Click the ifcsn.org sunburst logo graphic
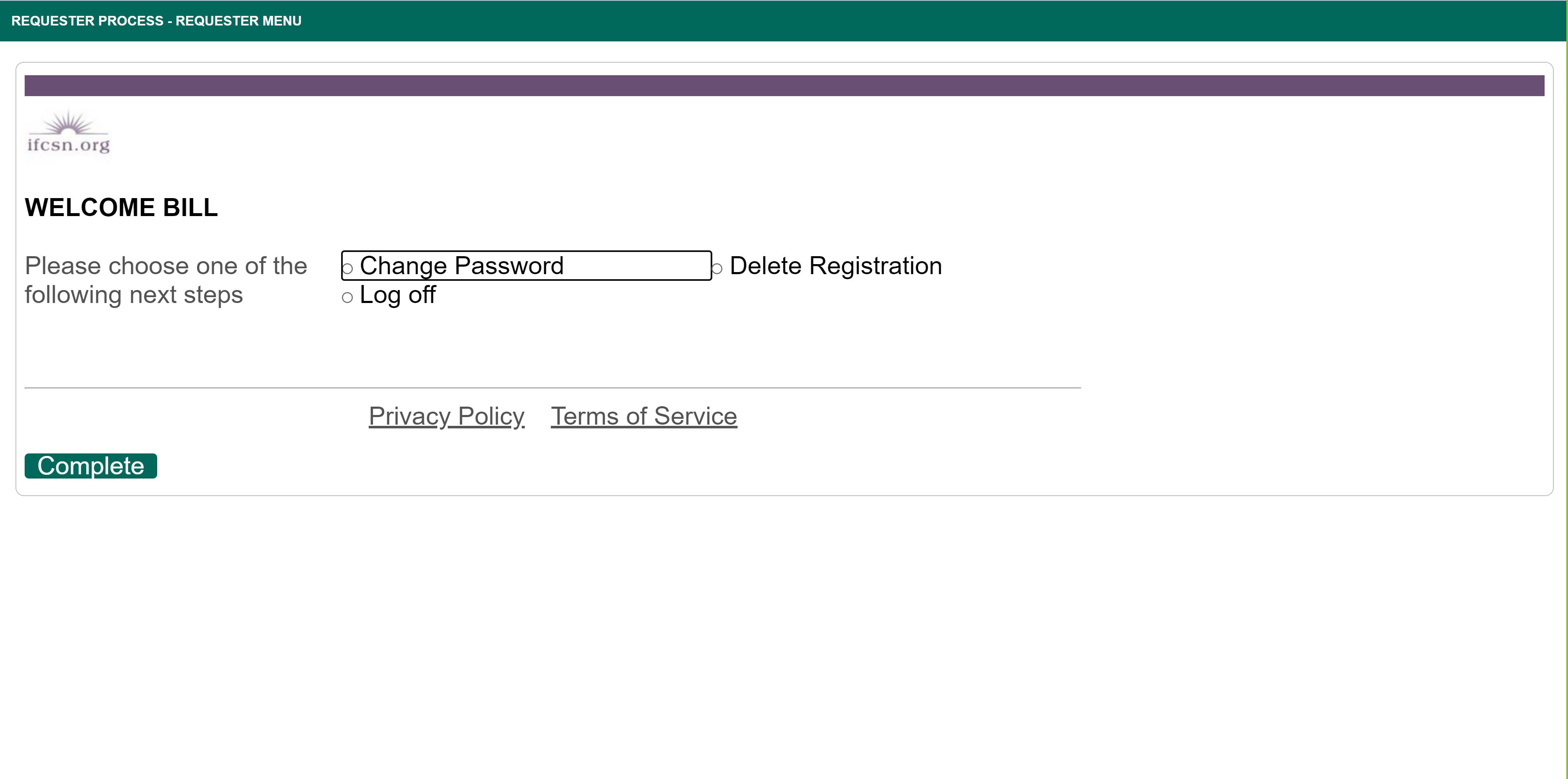The width and height of the screenshot is (1568, 779). coord(69,123)
